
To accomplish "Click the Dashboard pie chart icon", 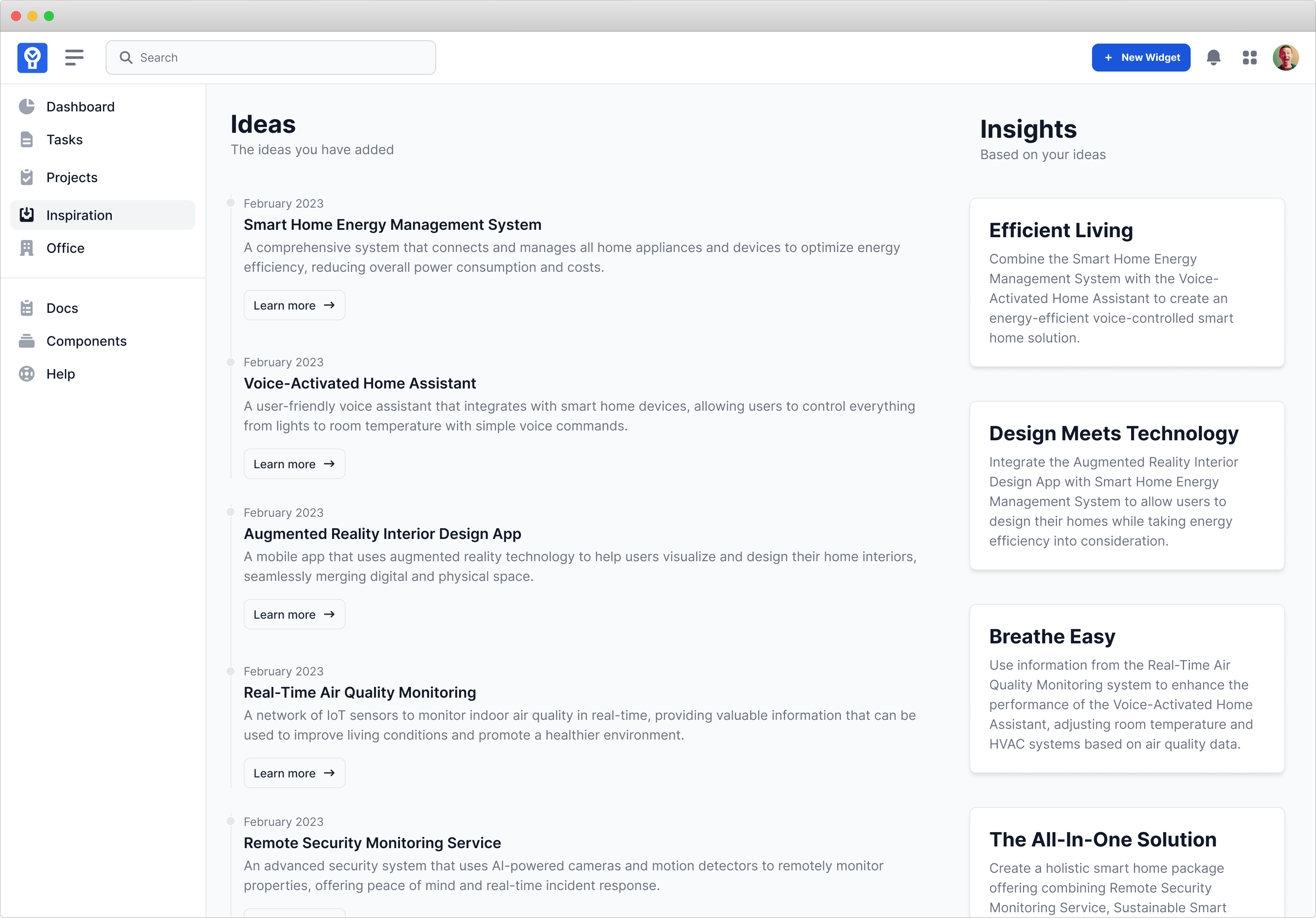I will (x=26, y=106).
